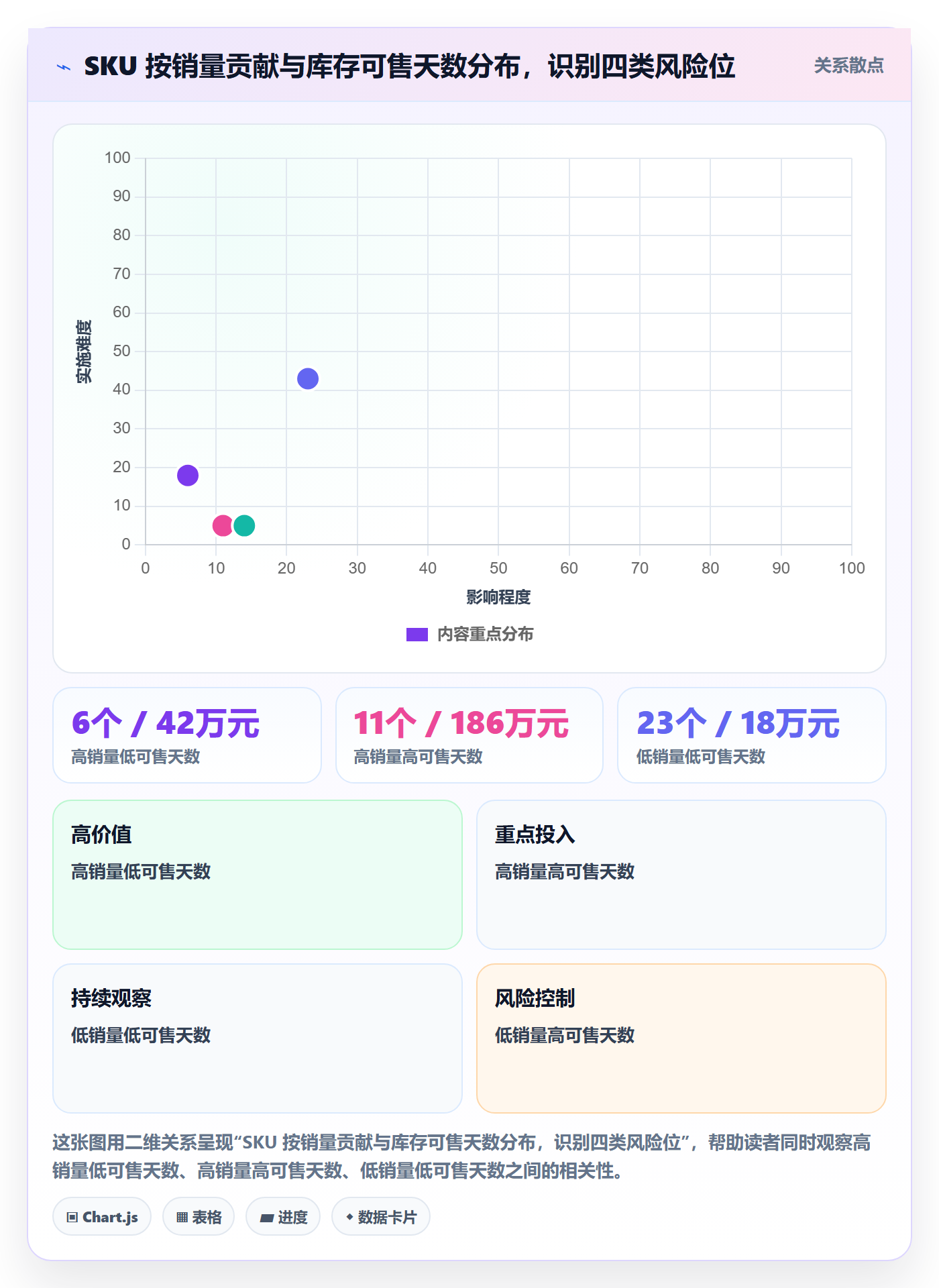Click the main SKU chart title text
Image resolution: width=939 pixels, height=1288 pixels.
(x=409, y=66)
